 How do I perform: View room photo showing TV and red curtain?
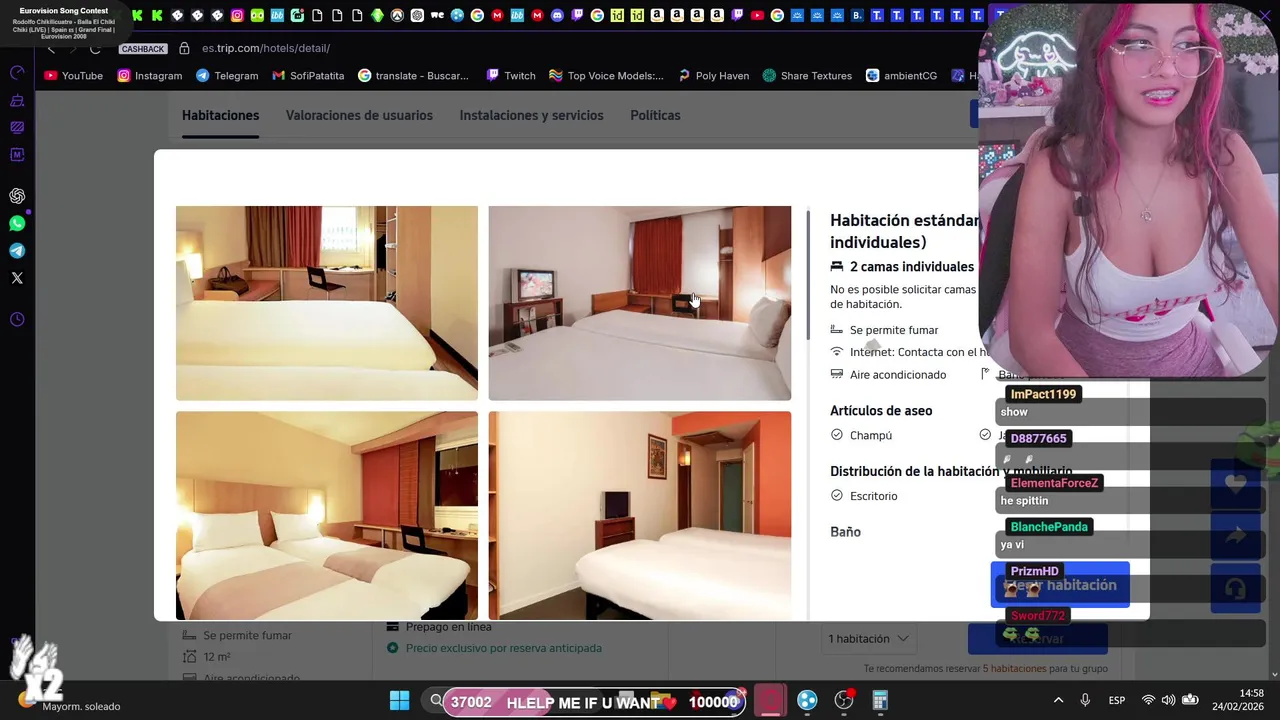pyautogui.click(x=639, y=303)
